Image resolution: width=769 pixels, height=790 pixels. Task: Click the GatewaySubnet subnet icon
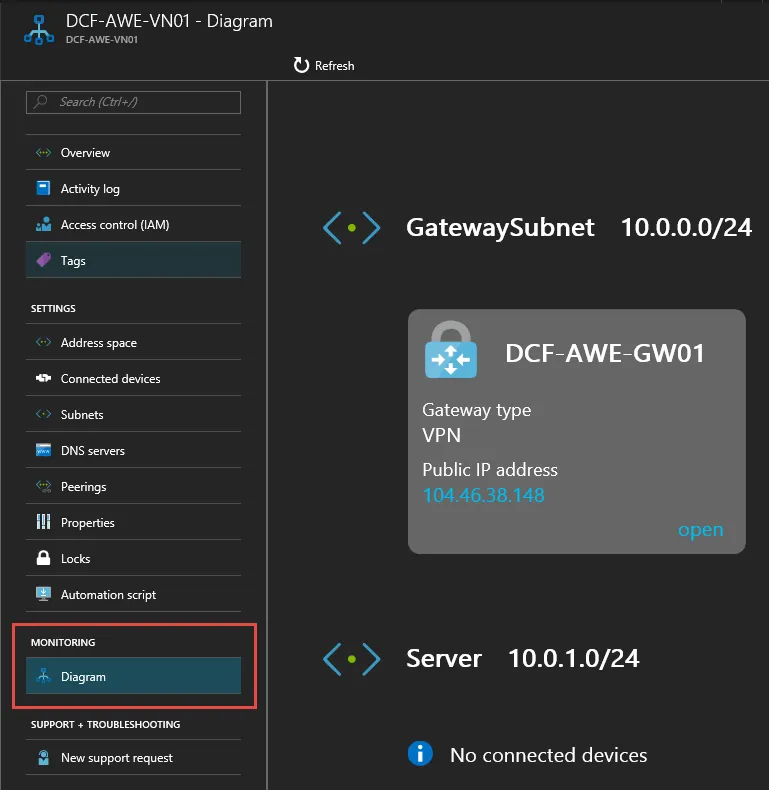tap(352, 228)
